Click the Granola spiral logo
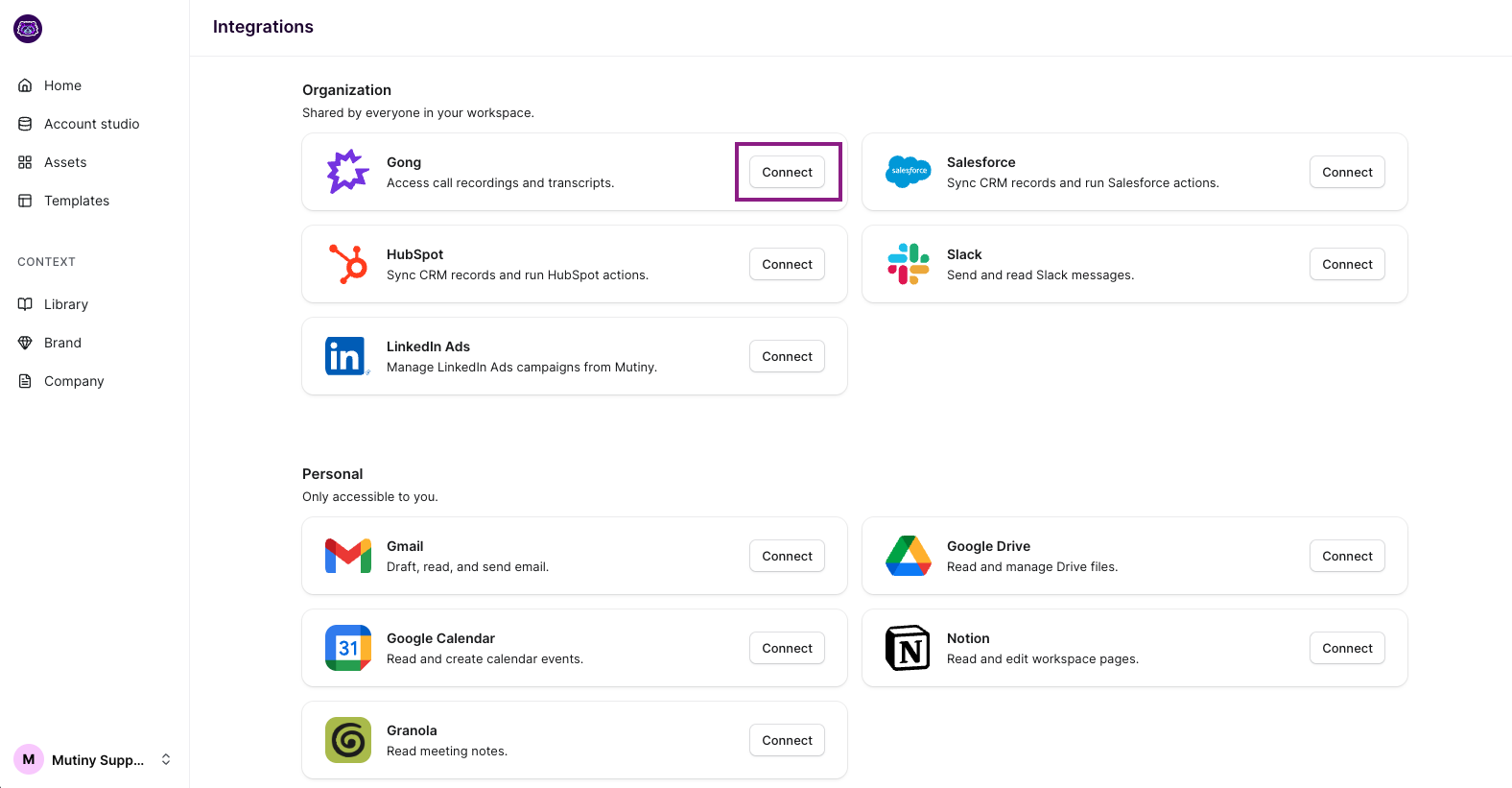 [348, 740]
